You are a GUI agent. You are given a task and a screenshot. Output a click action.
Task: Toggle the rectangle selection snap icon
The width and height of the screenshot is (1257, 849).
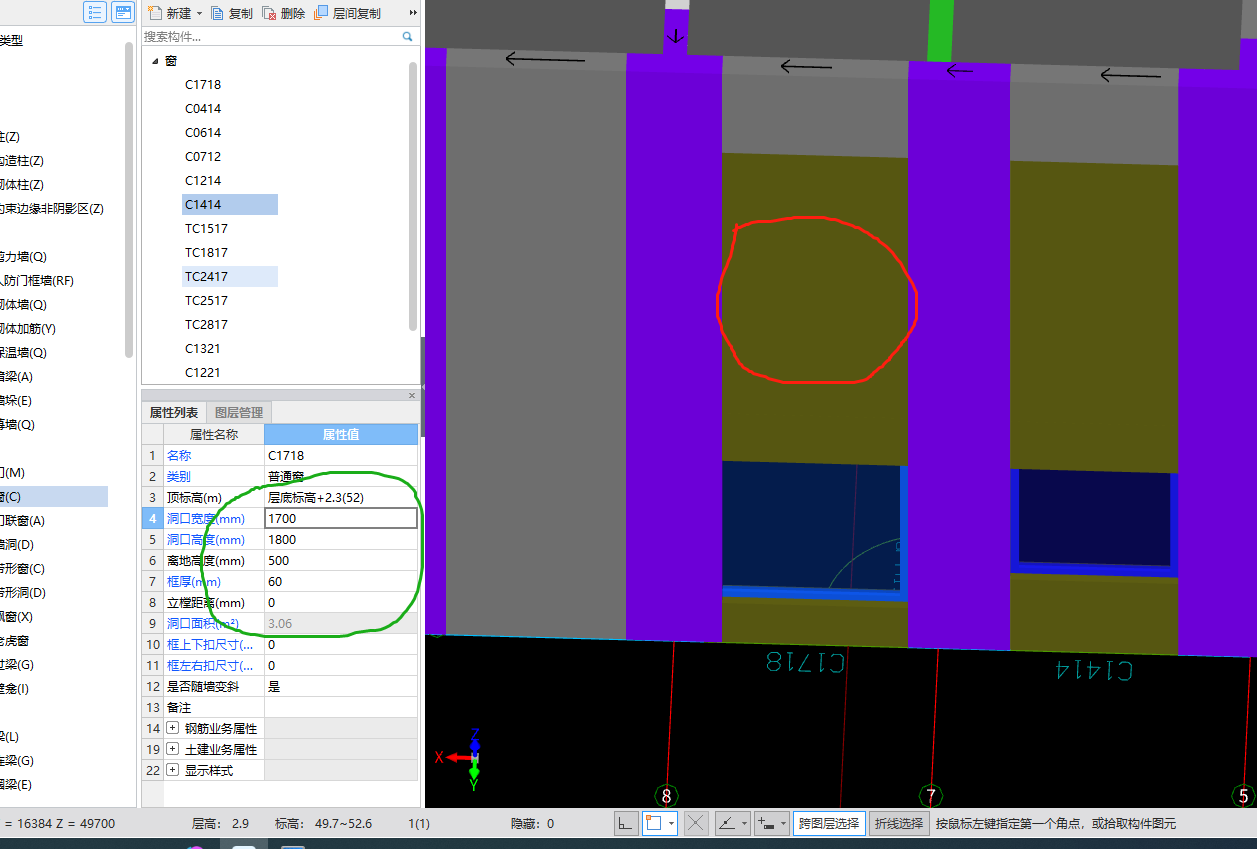[654, 824]
